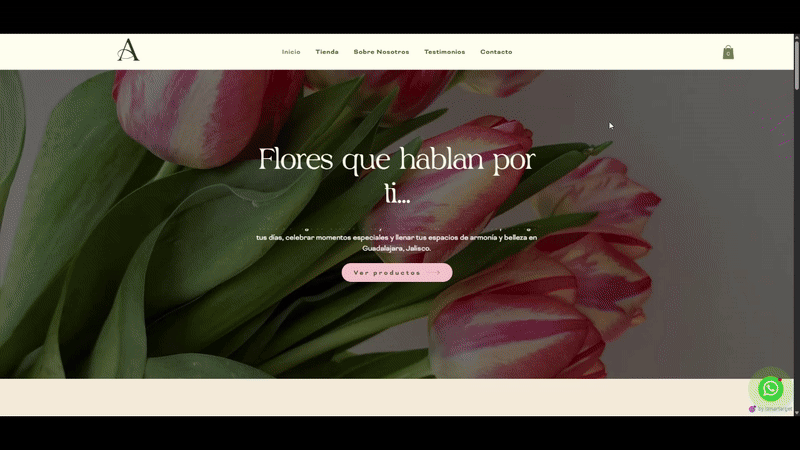Open the WhatsApp chat button
The image size is (800, 450).
(770, 389)
